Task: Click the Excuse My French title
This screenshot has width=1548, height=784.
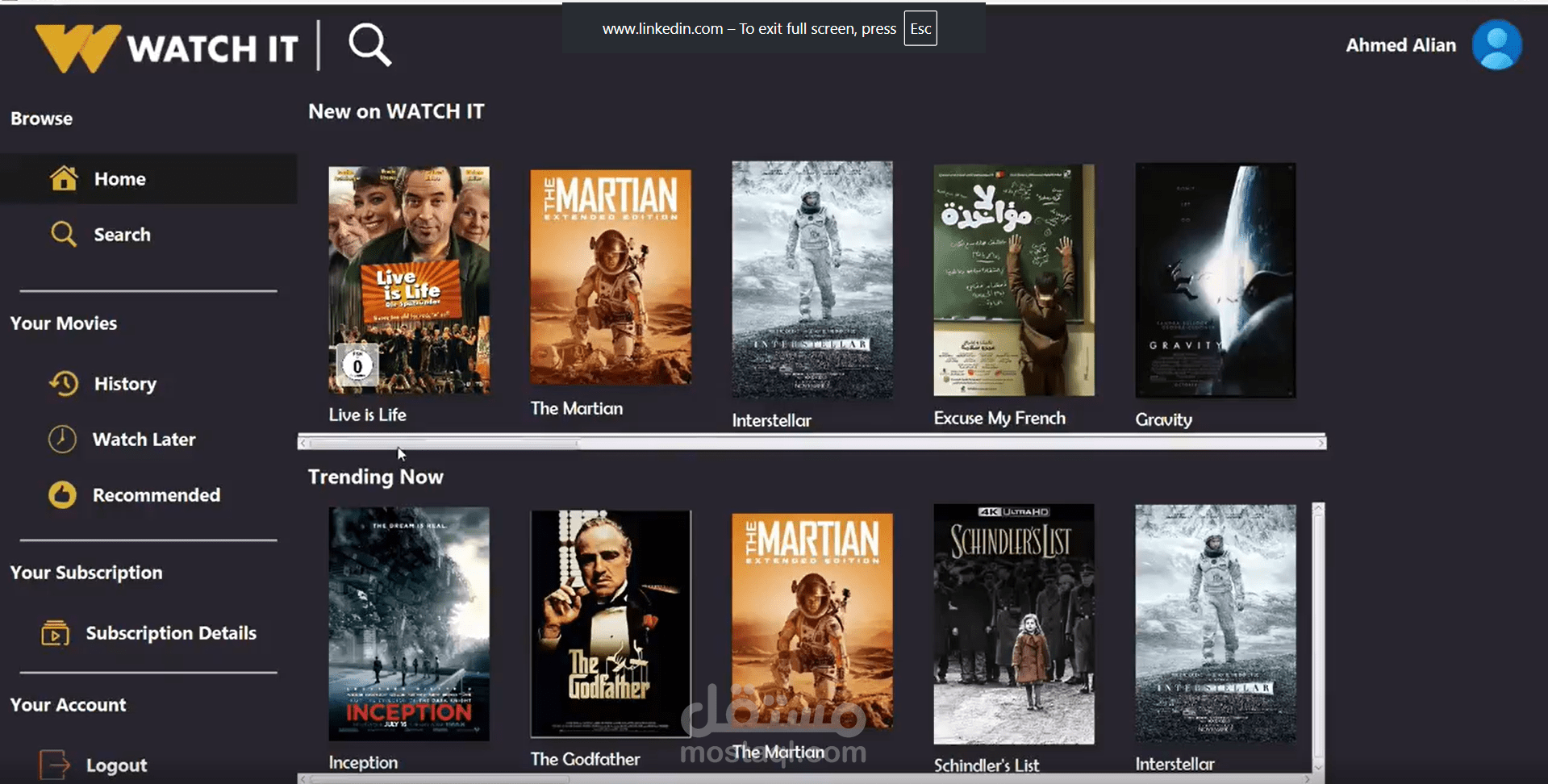Action: tap(999, 418)
